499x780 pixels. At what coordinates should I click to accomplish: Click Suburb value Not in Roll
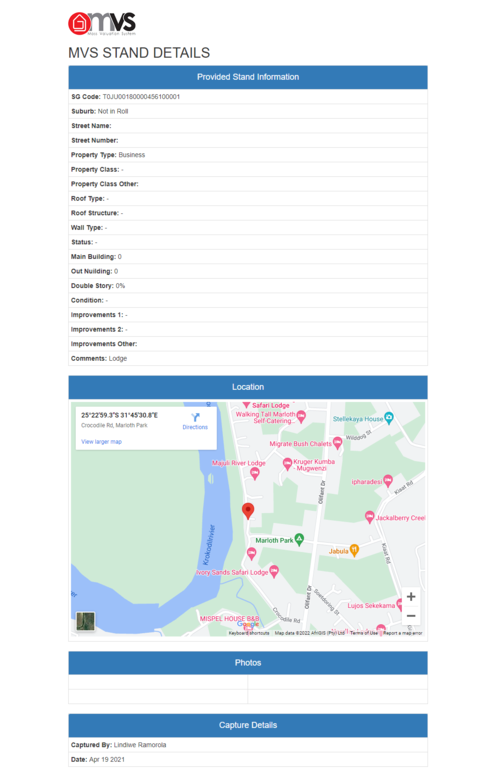[113, 111]
